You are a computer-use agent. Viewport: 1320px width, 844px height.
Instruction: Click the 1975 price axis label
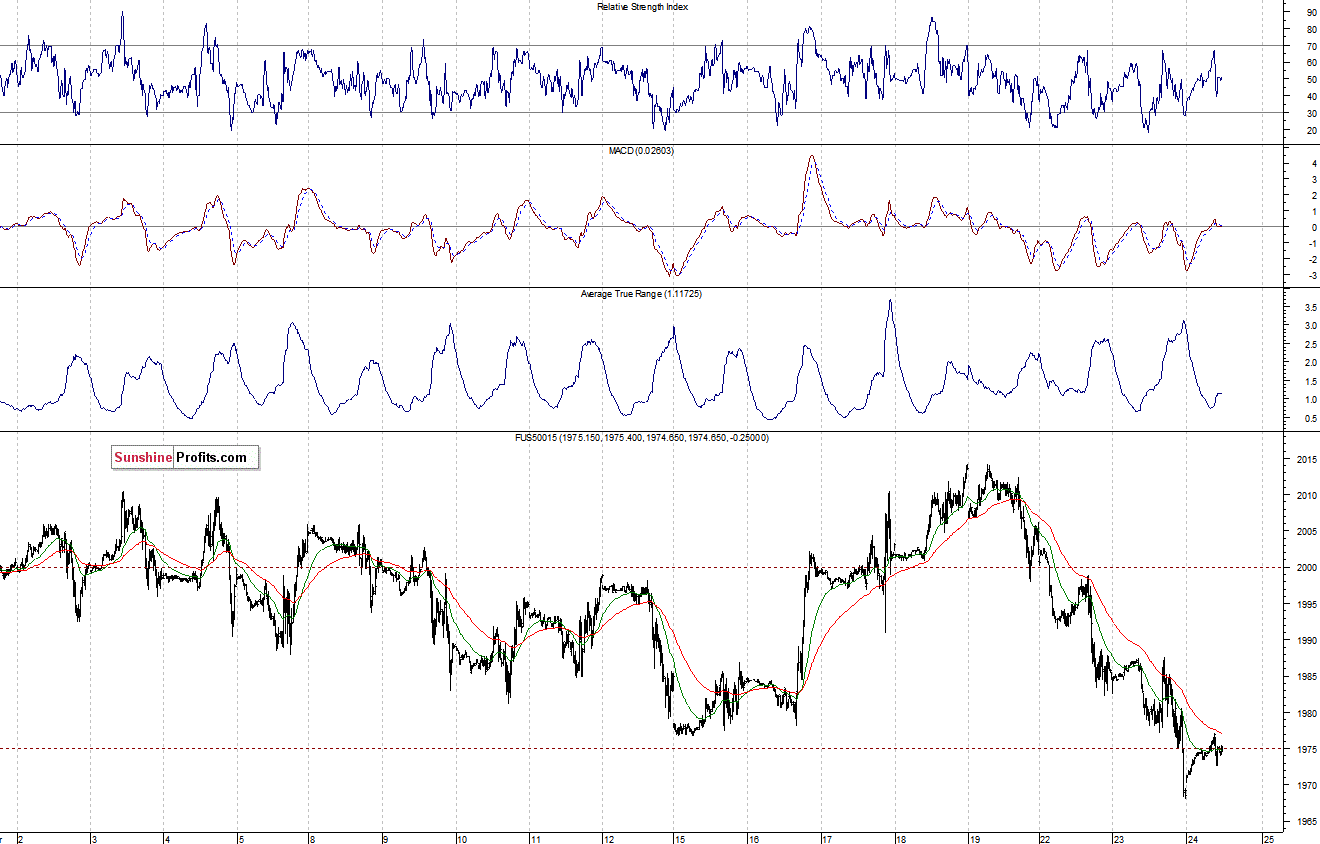coord(1305,750)
